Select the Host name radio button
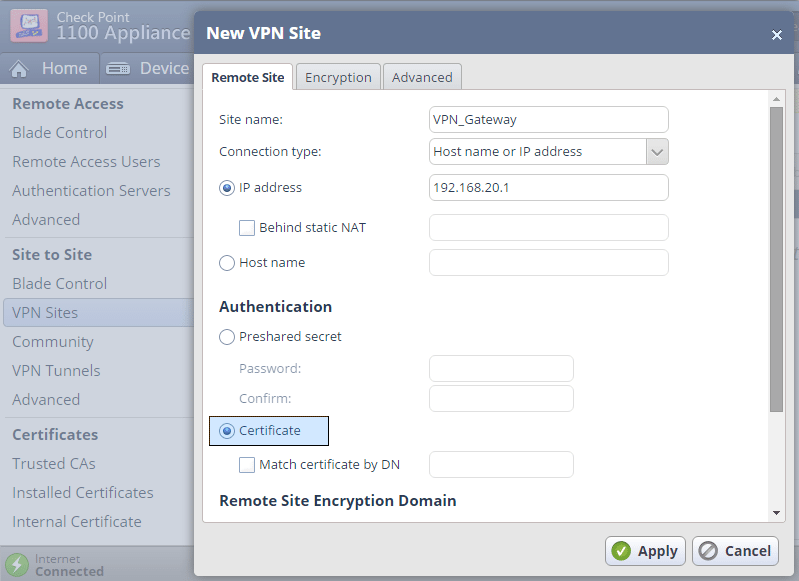This screenshot has width=799, height=581. click(227, 263)
